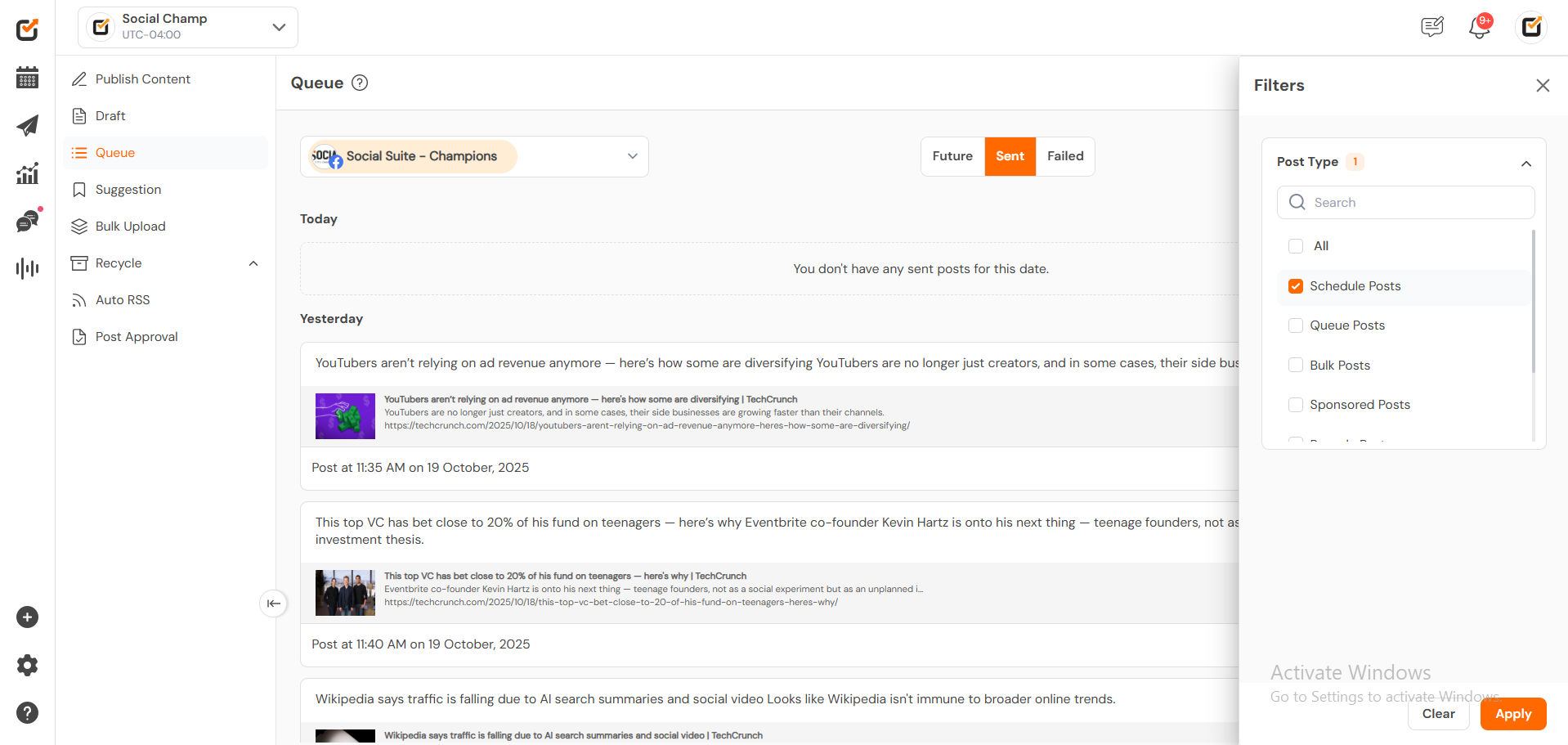Click the help question mark in sidebar
The width and height of the screenshot is (1568, 745).
(x=27, y=712)
